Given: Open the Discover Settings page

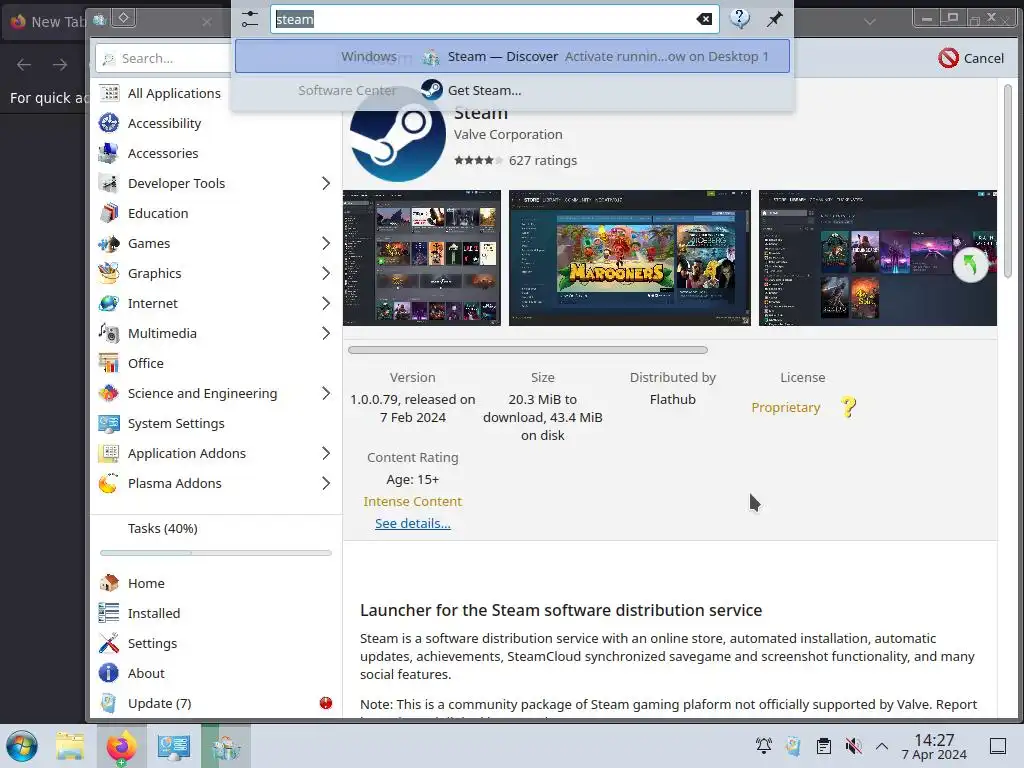Looking at the screenshot, I should (x=216, y=643).
